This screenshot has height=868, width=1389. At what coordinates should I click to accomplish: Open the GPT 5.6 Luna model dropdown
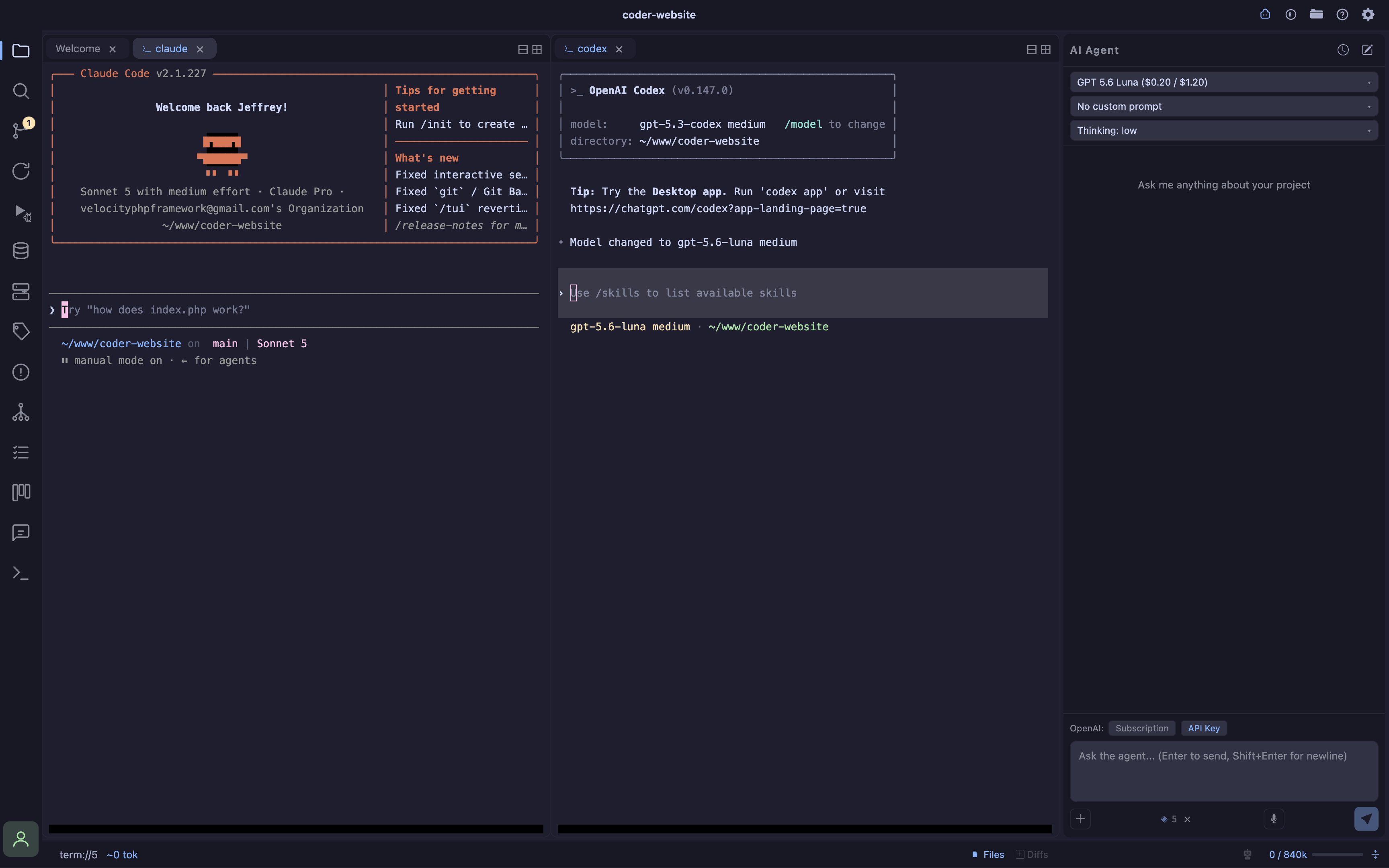(1224, 82)
